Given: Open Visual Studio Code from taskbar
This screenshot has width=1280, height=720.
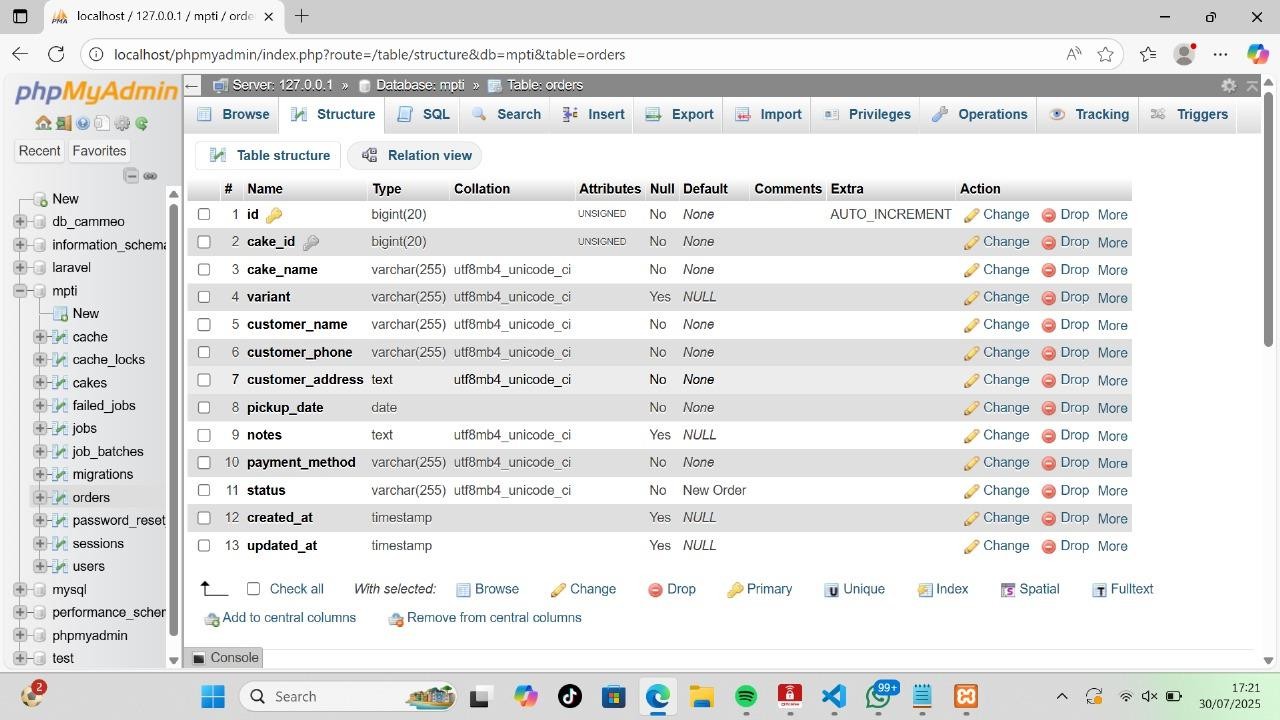Looking at the screenshot, I should pyautogui.click(x=834, y=696).
